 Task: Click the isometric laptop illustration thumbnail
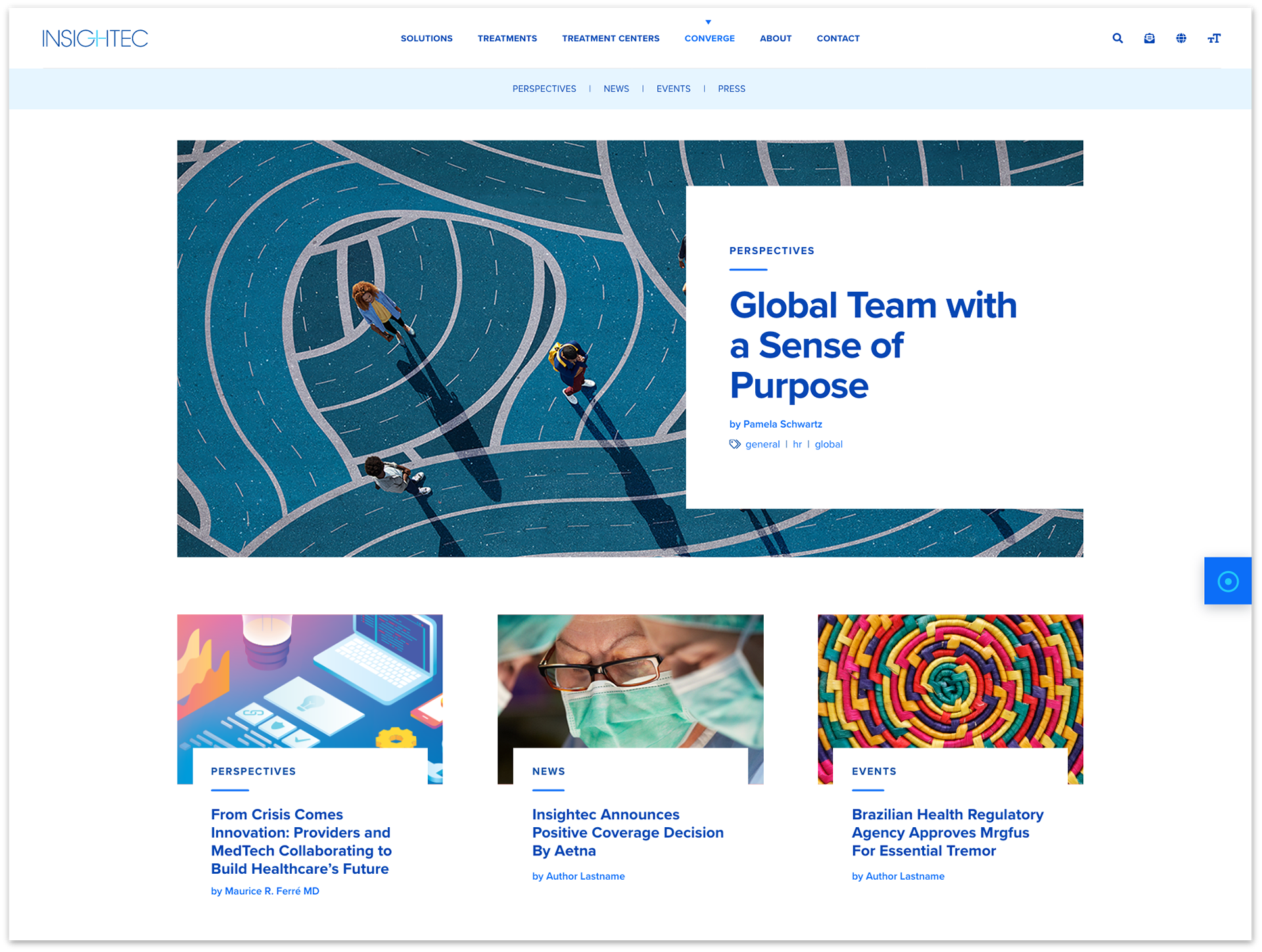310,681
